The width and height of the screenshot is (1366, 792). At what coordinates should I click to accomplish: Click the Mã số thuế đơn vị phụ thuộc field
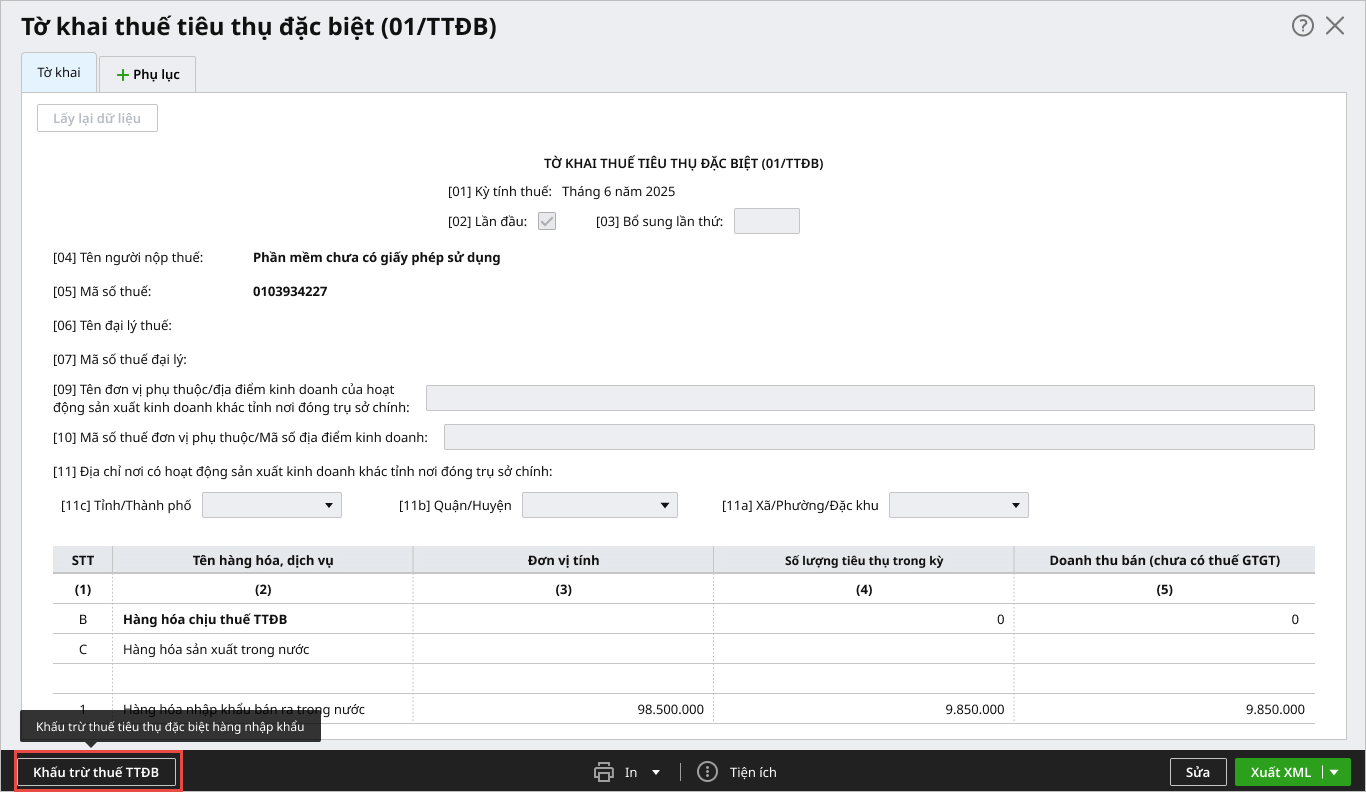pyautogui.click(x=878, y=437)
